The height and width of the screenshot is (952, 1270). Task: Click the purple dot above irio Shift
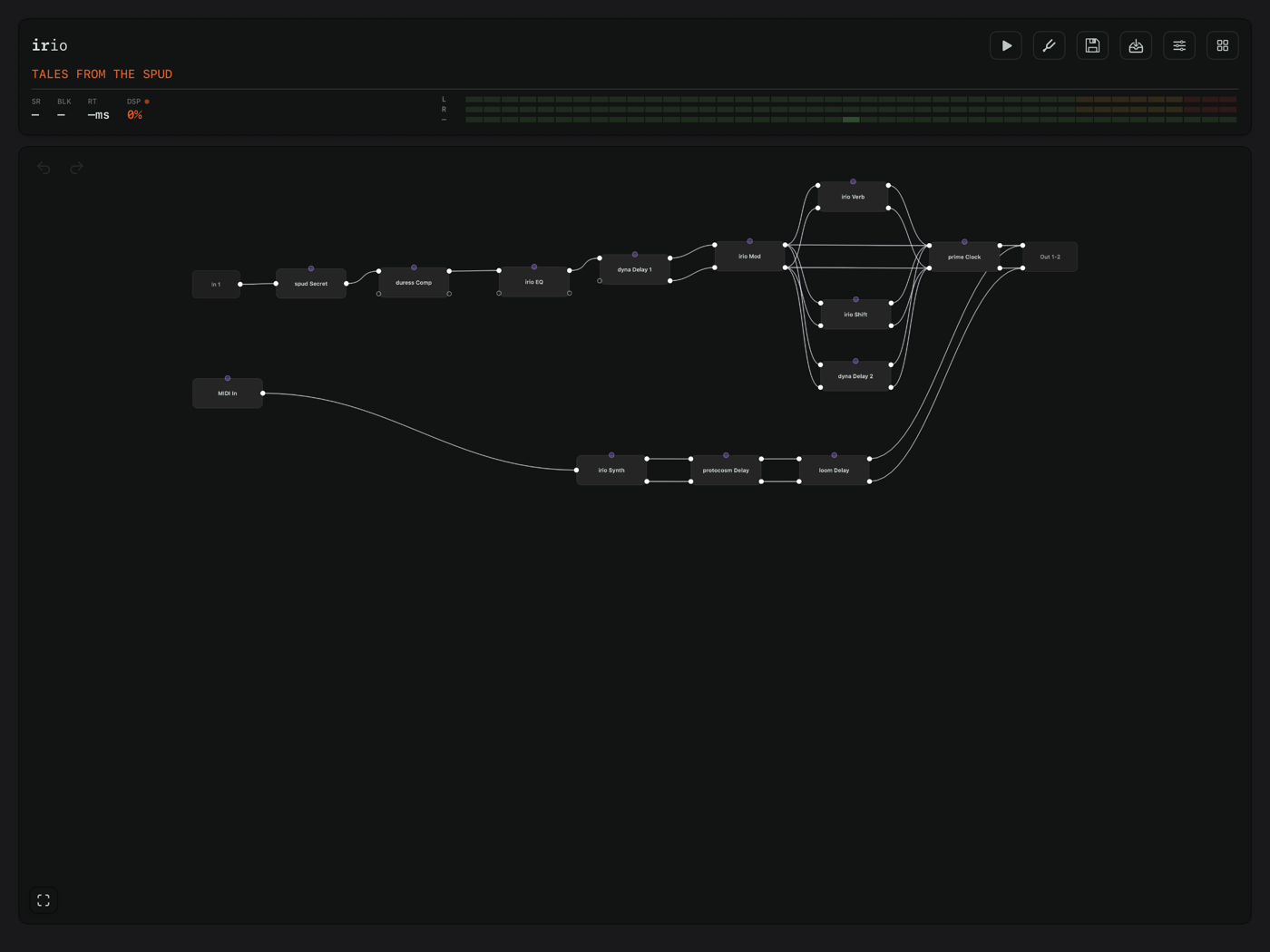pyautogui.click(x=855, y=299)
